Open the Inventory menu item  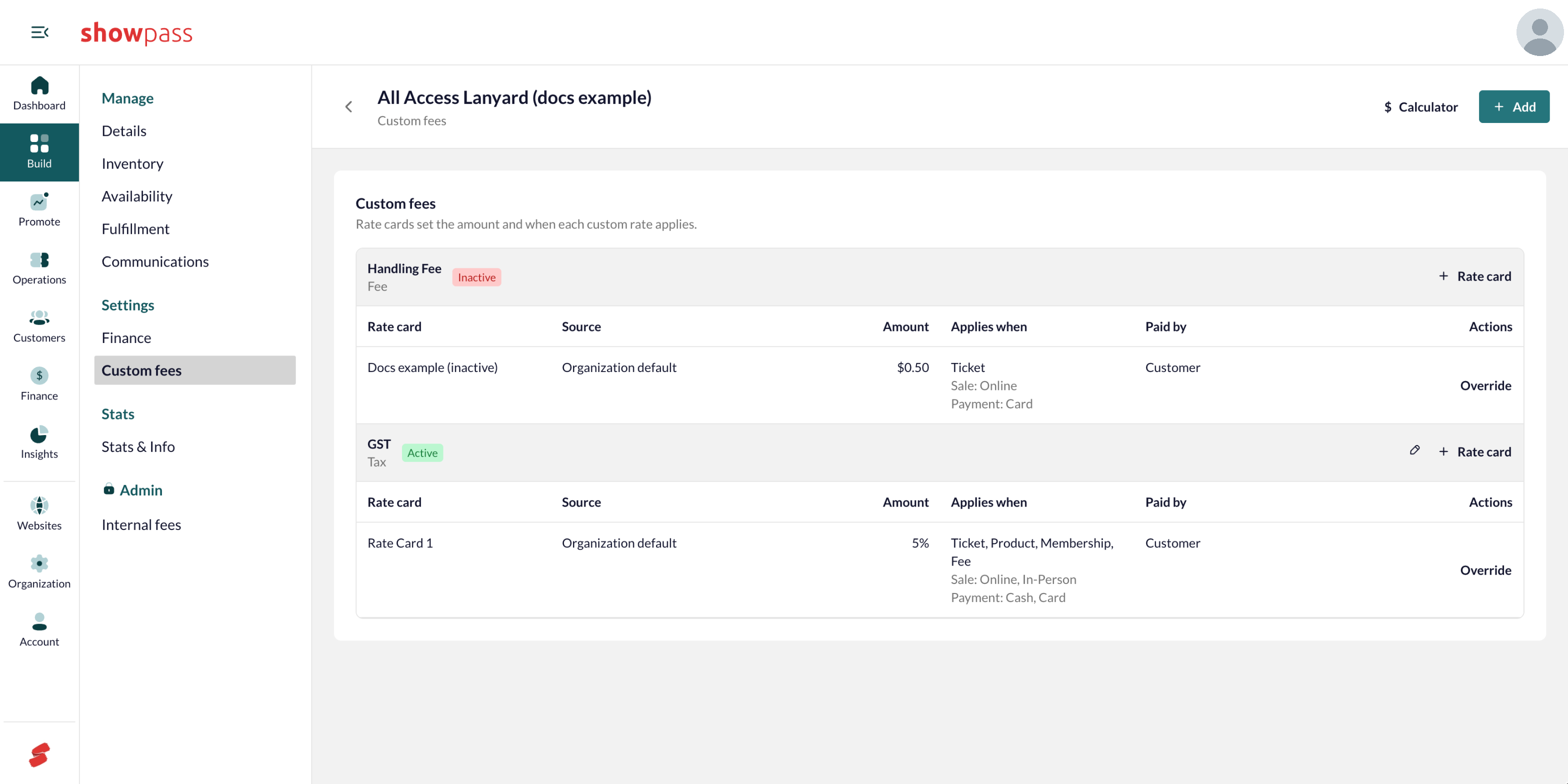click(x=132, y=163)
